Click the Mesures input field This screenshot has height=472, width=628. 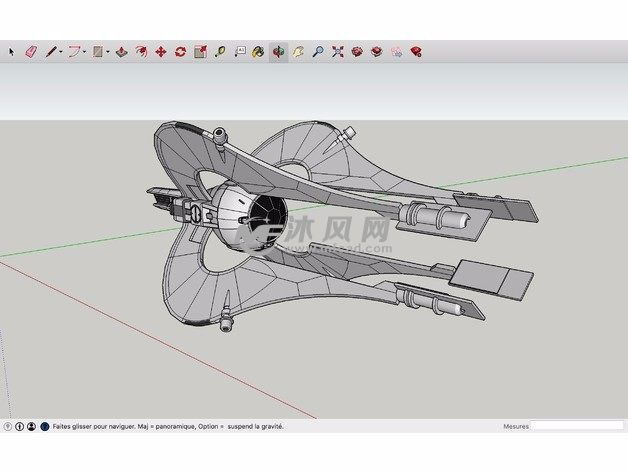tap(576, 426)
